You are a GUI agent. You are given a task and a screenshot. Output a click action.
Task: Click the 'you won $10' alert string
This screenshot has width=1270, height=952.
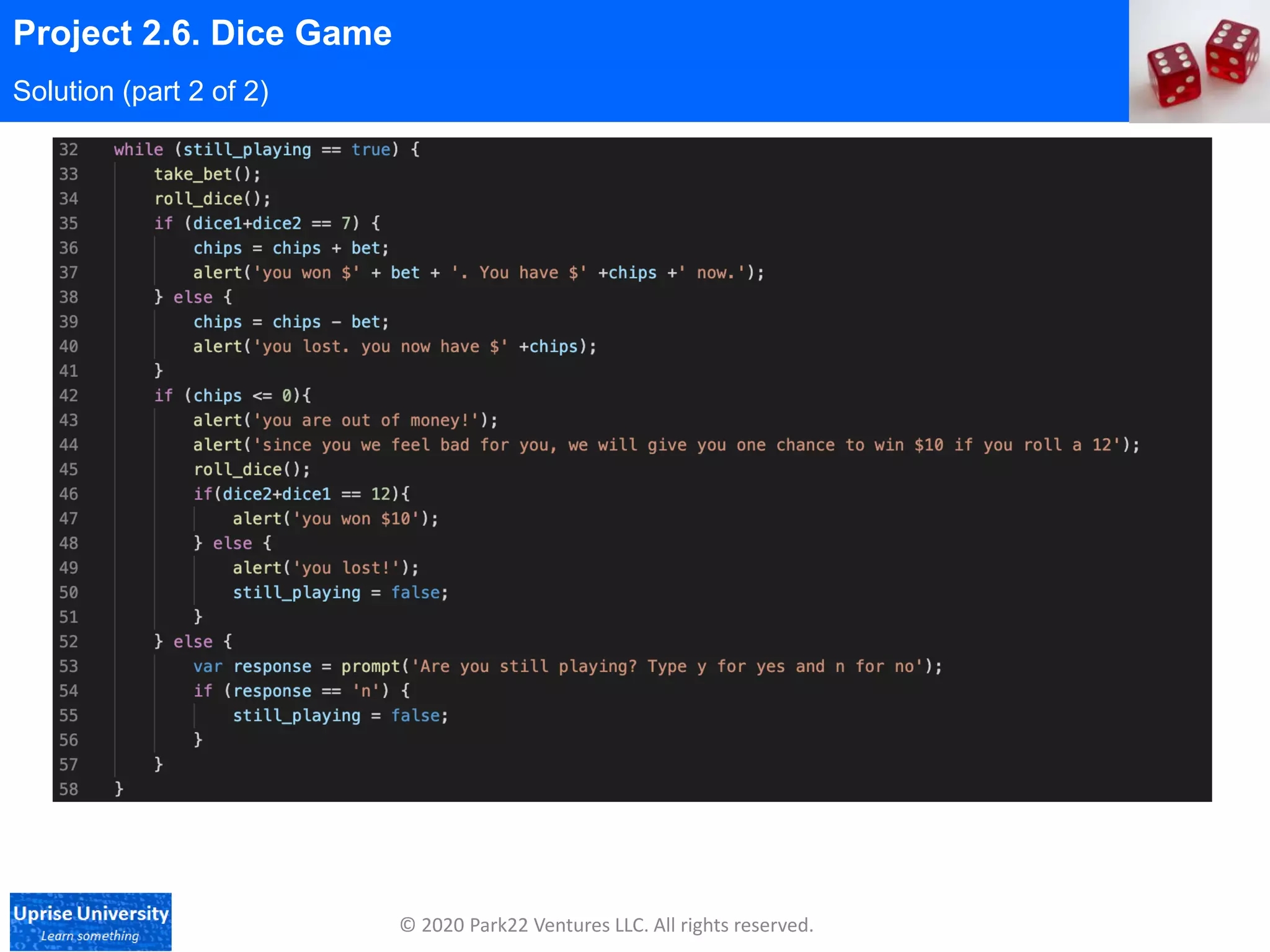click(355, 519)
